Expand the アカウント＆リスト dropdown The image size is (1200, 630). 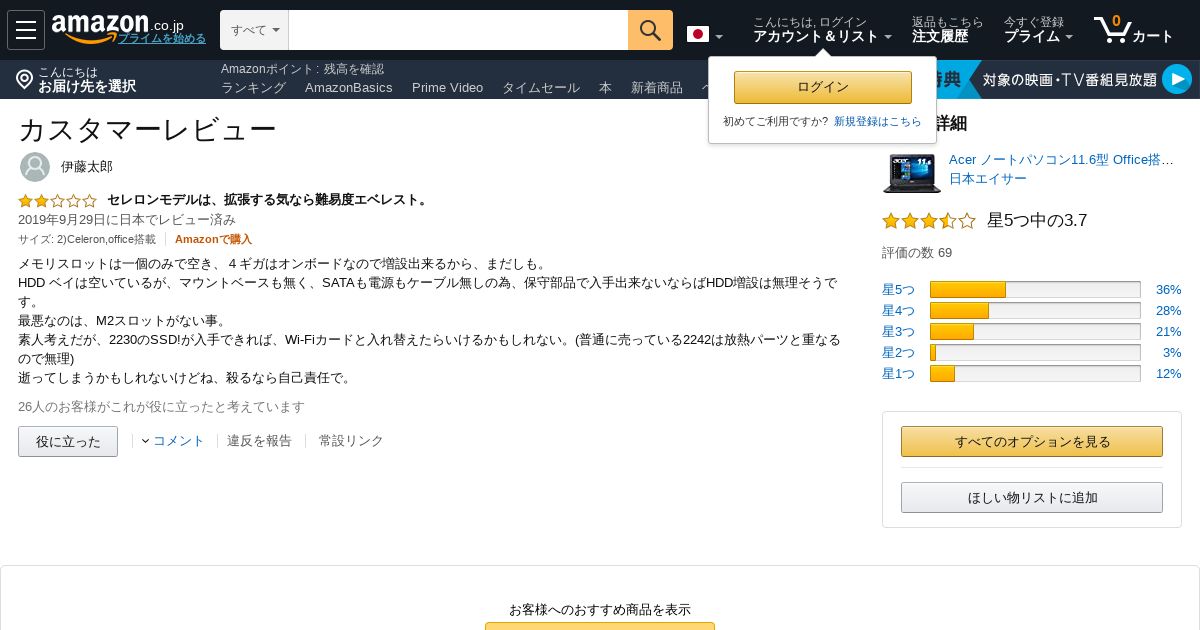822,36
